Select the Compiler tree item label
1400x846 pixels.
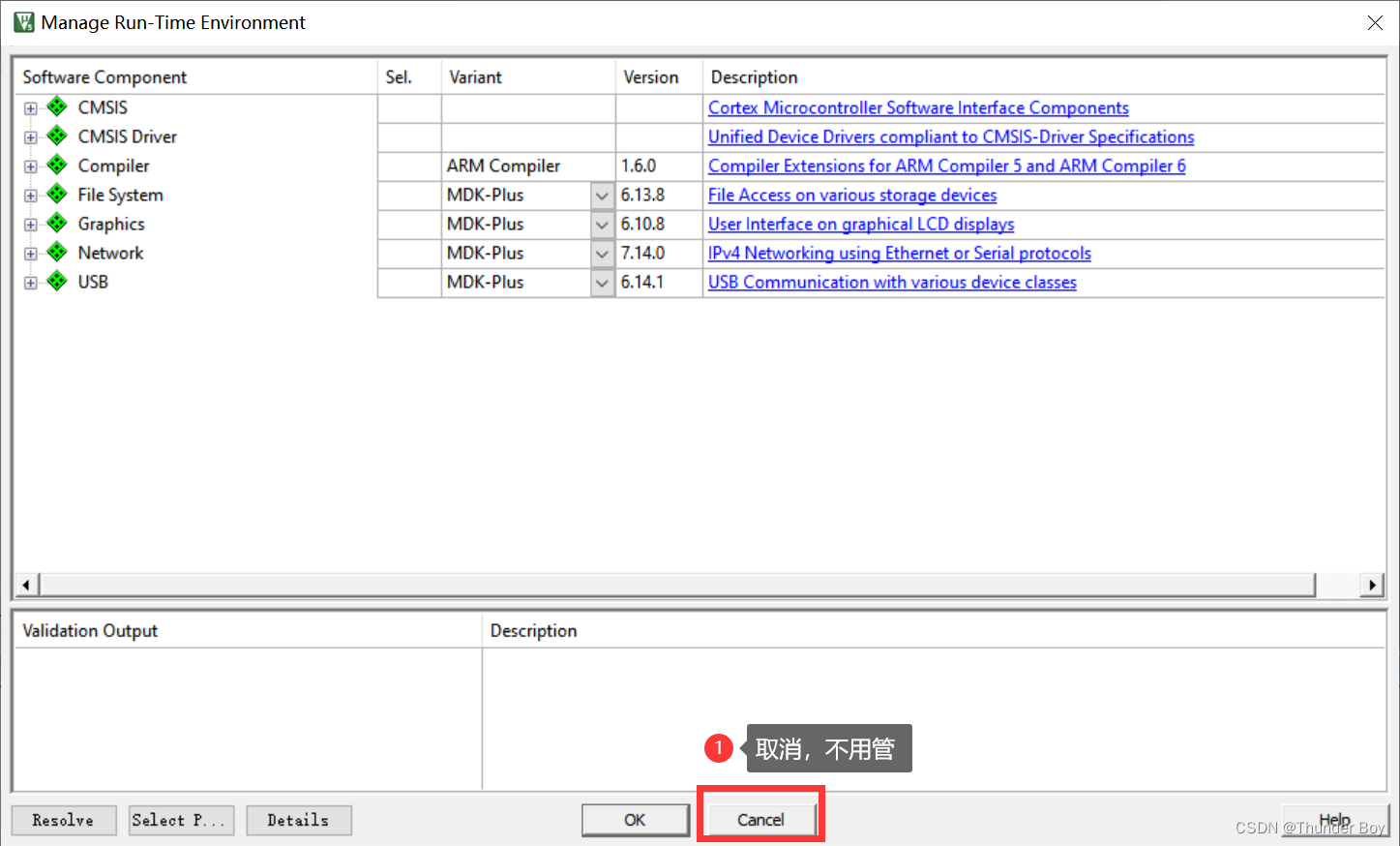tap(114, 166)
